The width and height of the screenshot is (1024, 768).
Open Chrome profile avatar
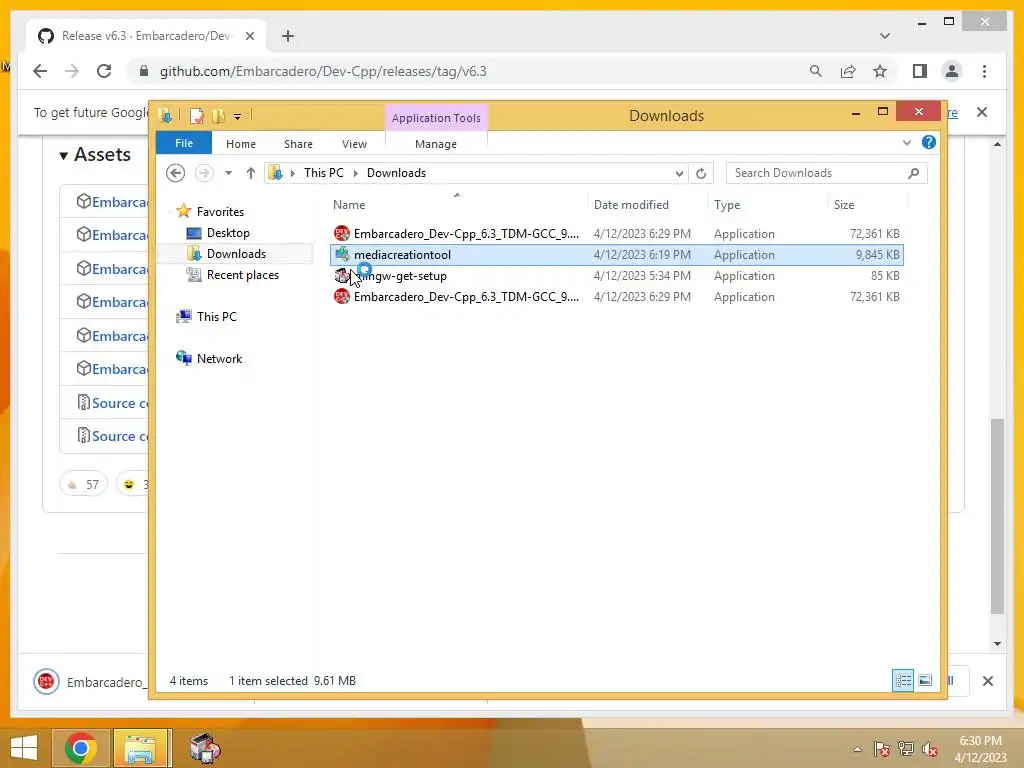[x=952, y=71]
